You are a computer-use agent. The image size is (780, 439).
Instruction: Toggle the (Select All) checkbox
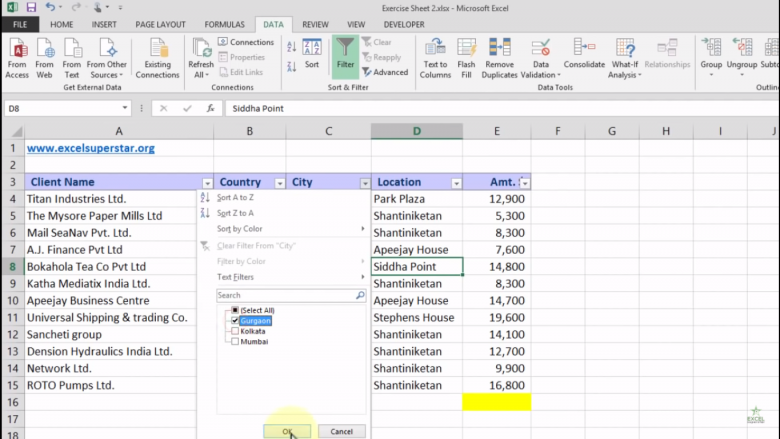(x=235, y=310)
